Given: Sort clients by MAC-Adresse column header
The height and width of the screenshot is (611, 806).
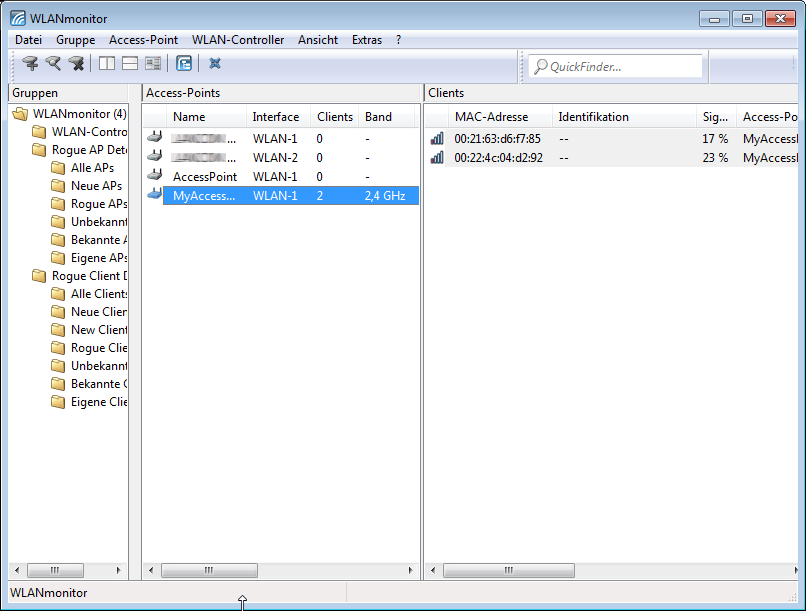Looking at the screenshot, I should tap(491, 117).
